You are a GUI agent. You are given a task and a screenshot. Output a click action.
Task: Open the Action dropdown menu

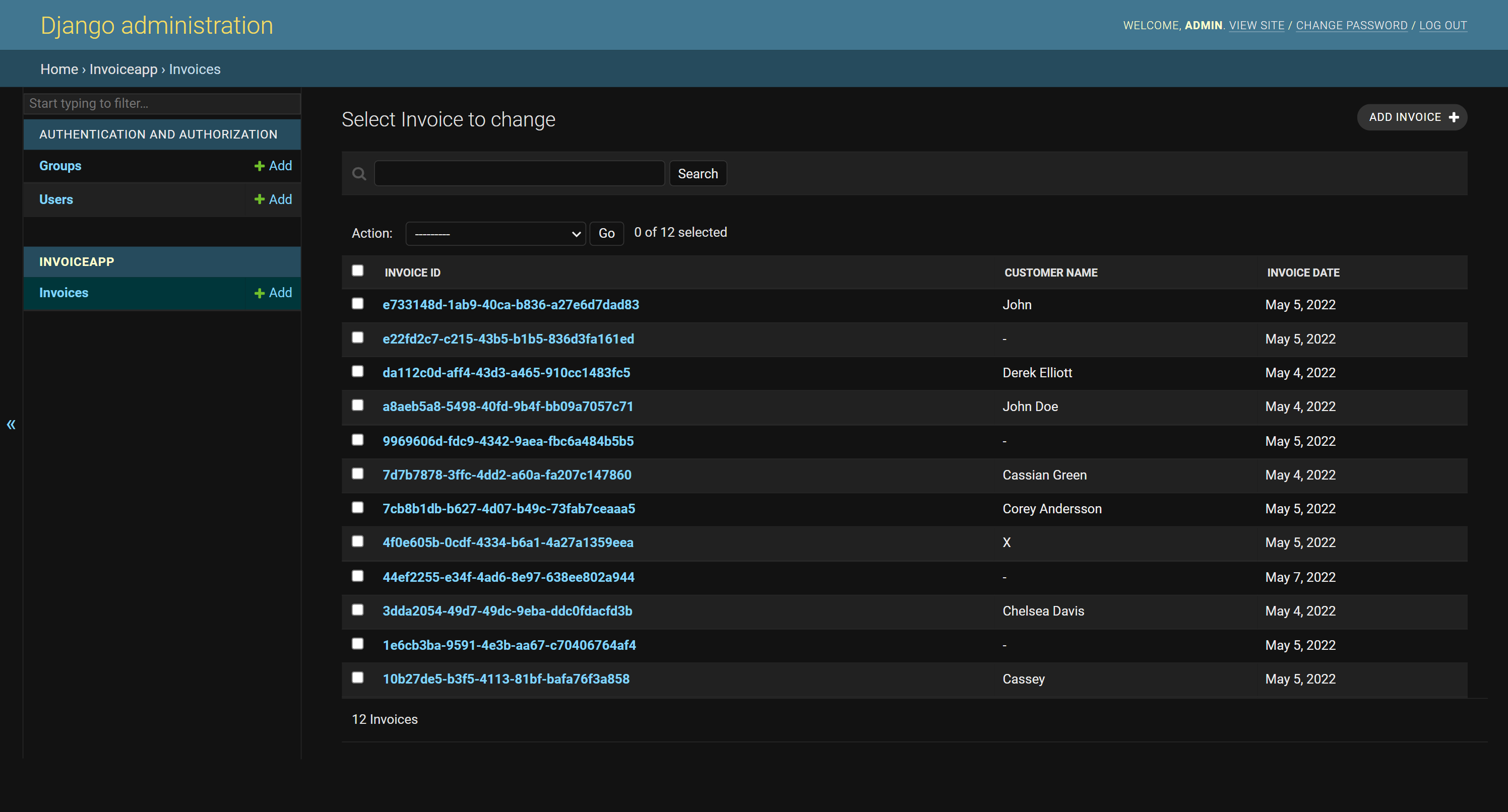pos(494,233)
